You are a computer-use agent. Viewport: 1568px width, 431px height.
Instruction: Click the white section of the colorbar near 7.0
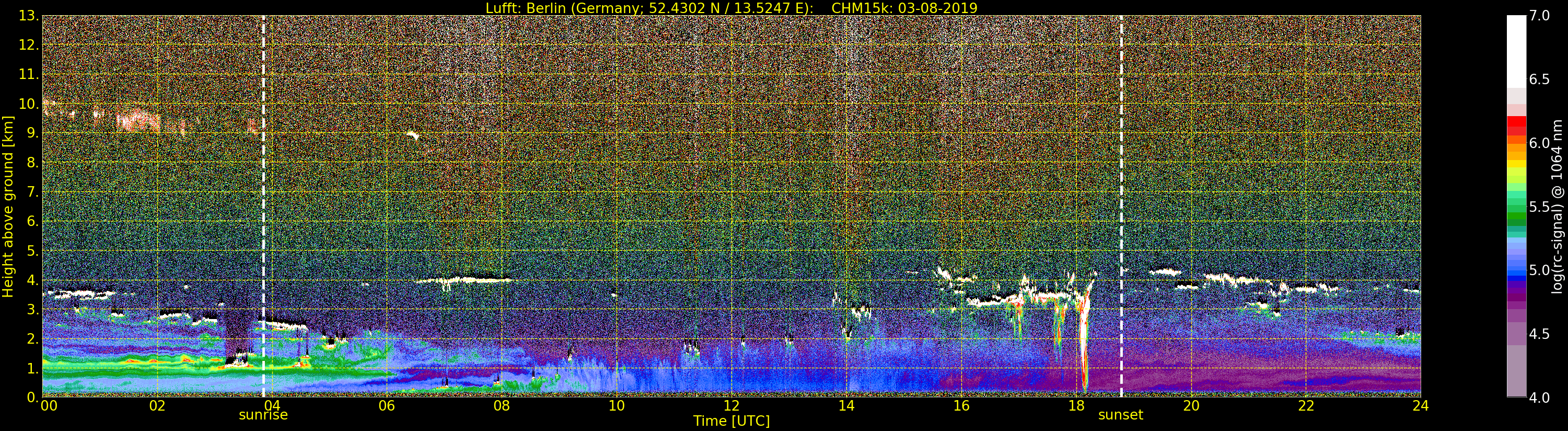[x=1516, y=52]
